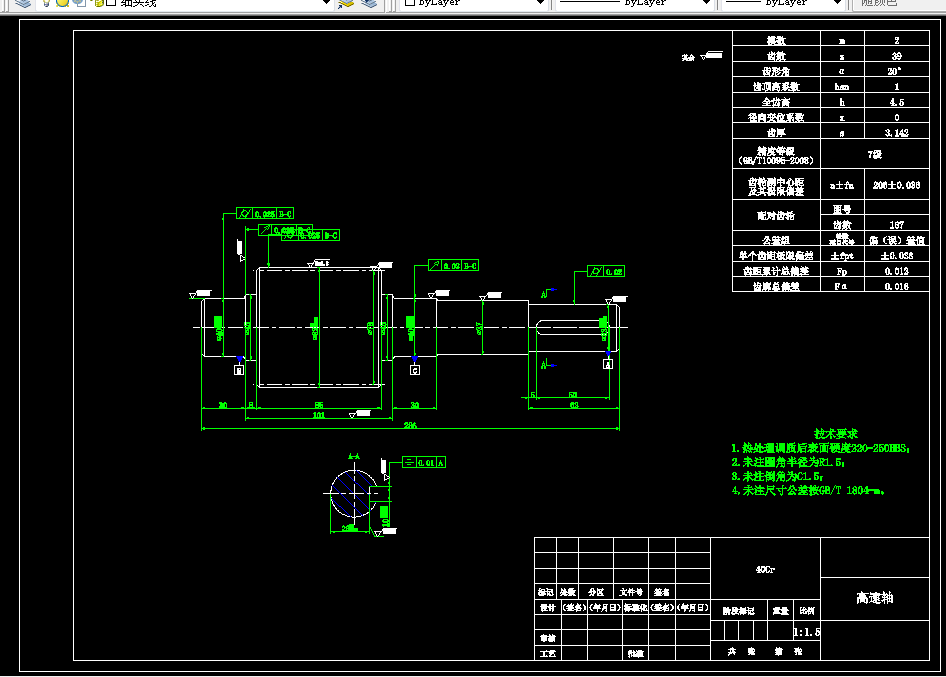Viewport: 946px width, 677px height.
Task: Select the part name 高速轴 in title block
Action: [875, 598]
